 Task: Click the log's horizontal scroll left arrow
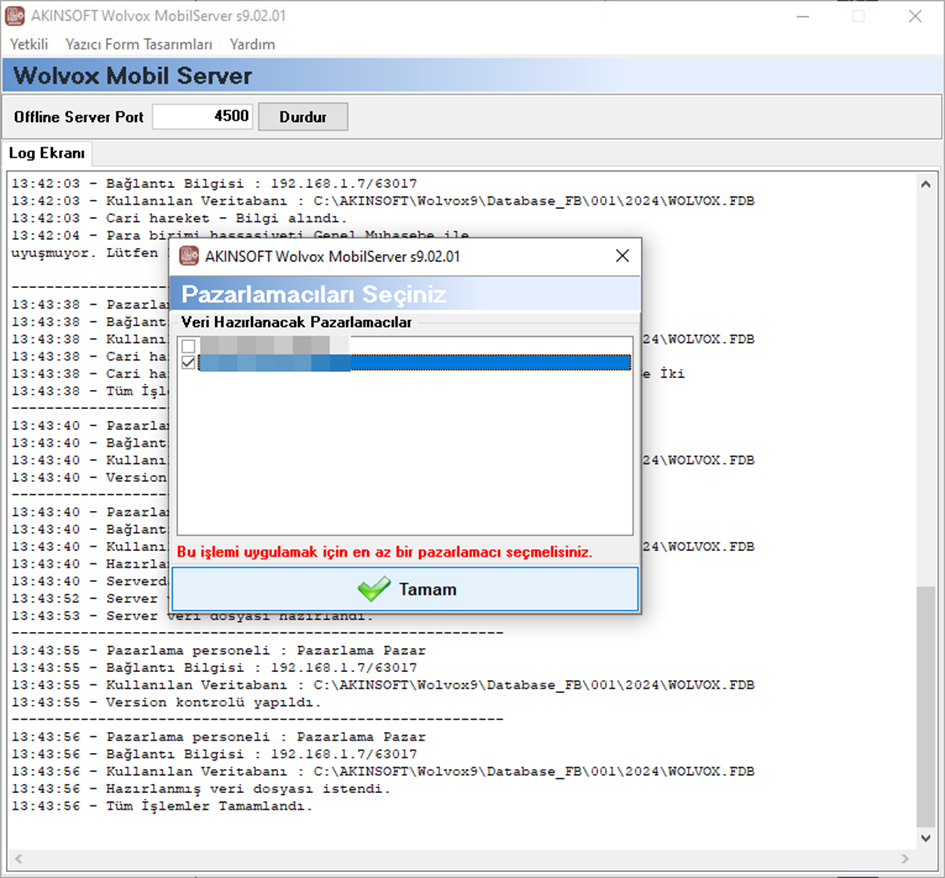(19, 858)
